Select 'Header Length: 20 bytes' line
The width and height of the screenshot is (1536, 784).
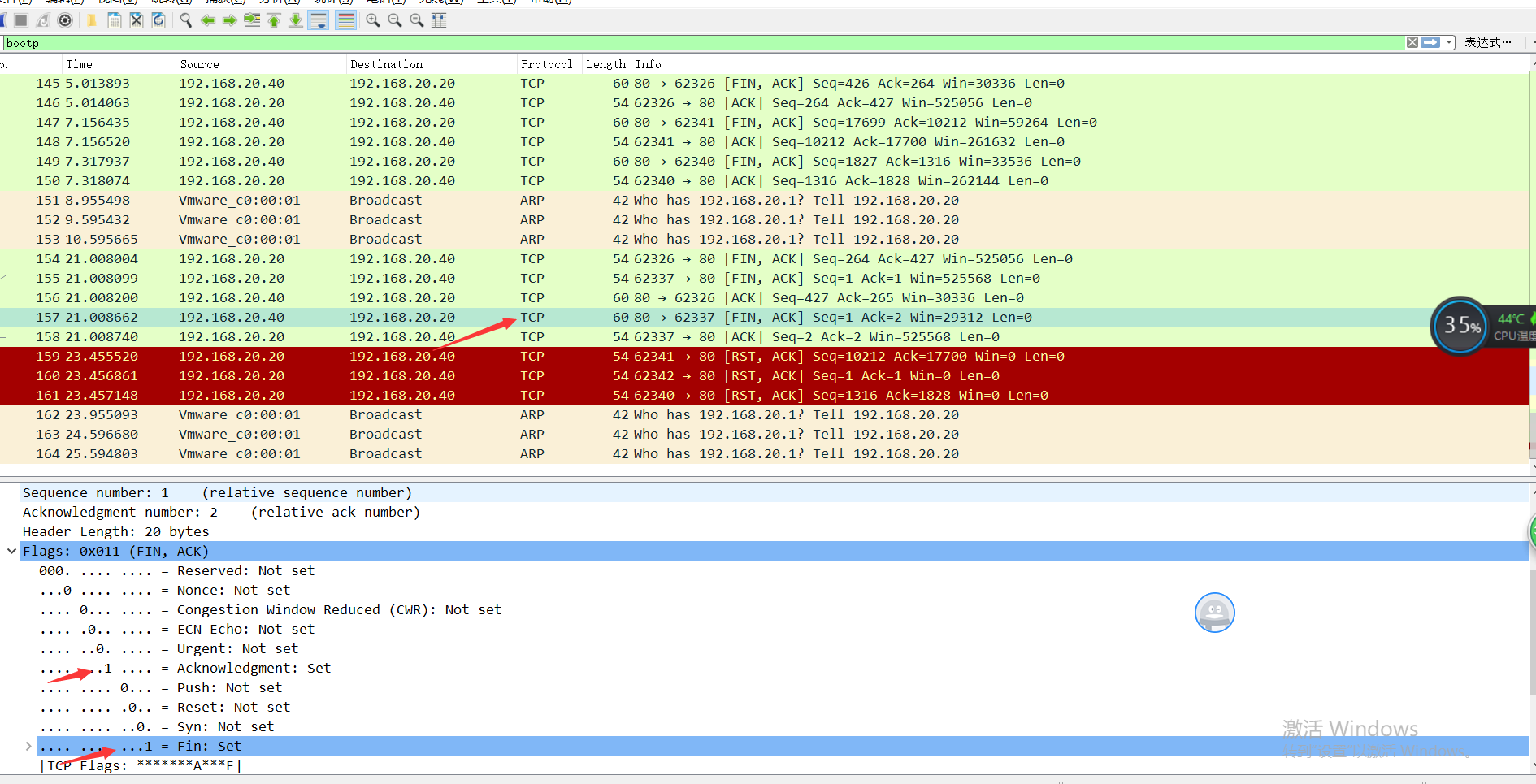[x=775, y=531]
